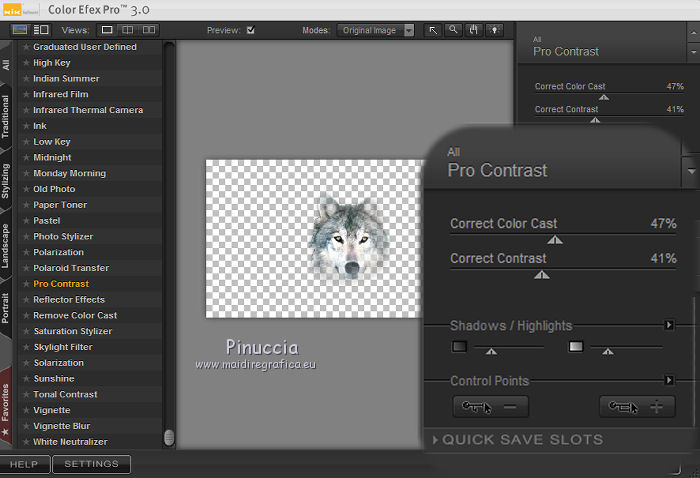Click the shadows protection dark square icon
700x478 pixels.
pyautogui.click(x=459, y=346)
